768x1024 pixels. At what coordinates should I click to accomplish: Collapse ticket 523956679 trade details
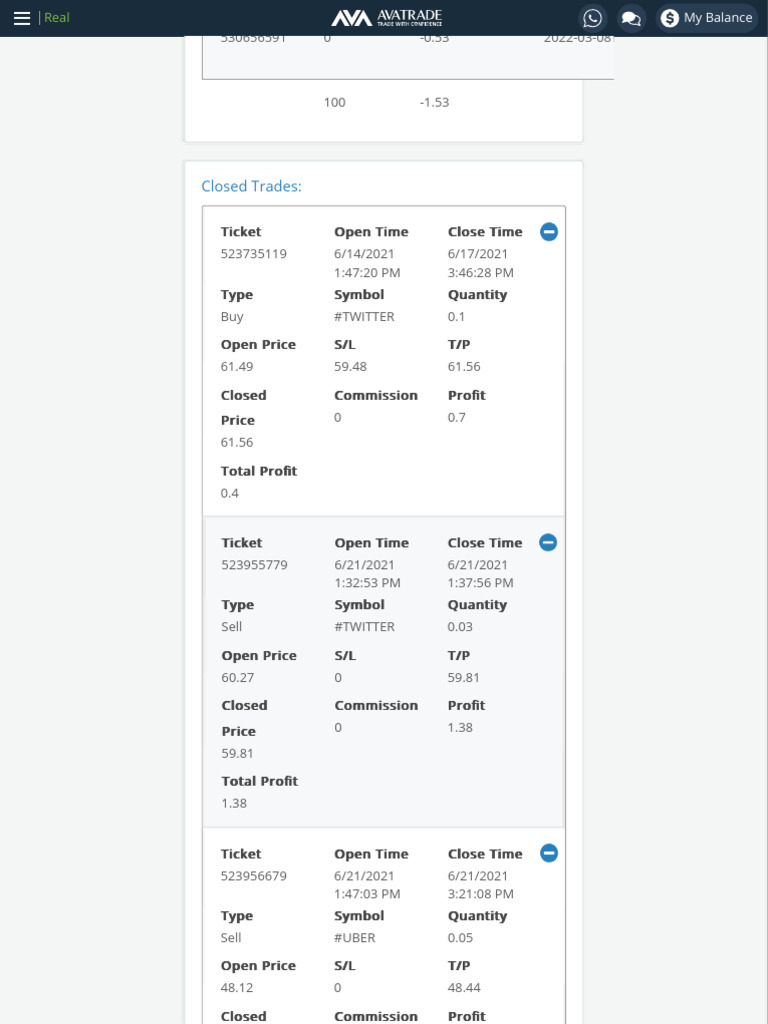[549, 853]
